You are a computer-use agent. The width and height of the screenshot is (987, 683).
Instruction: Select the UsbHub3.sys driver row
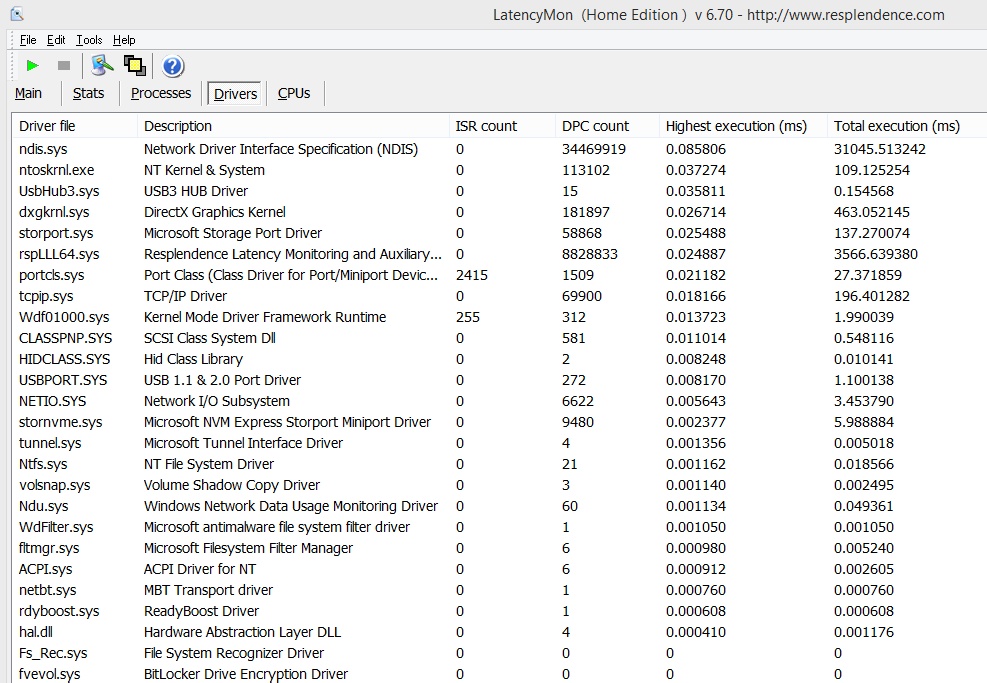click(499, 191)
